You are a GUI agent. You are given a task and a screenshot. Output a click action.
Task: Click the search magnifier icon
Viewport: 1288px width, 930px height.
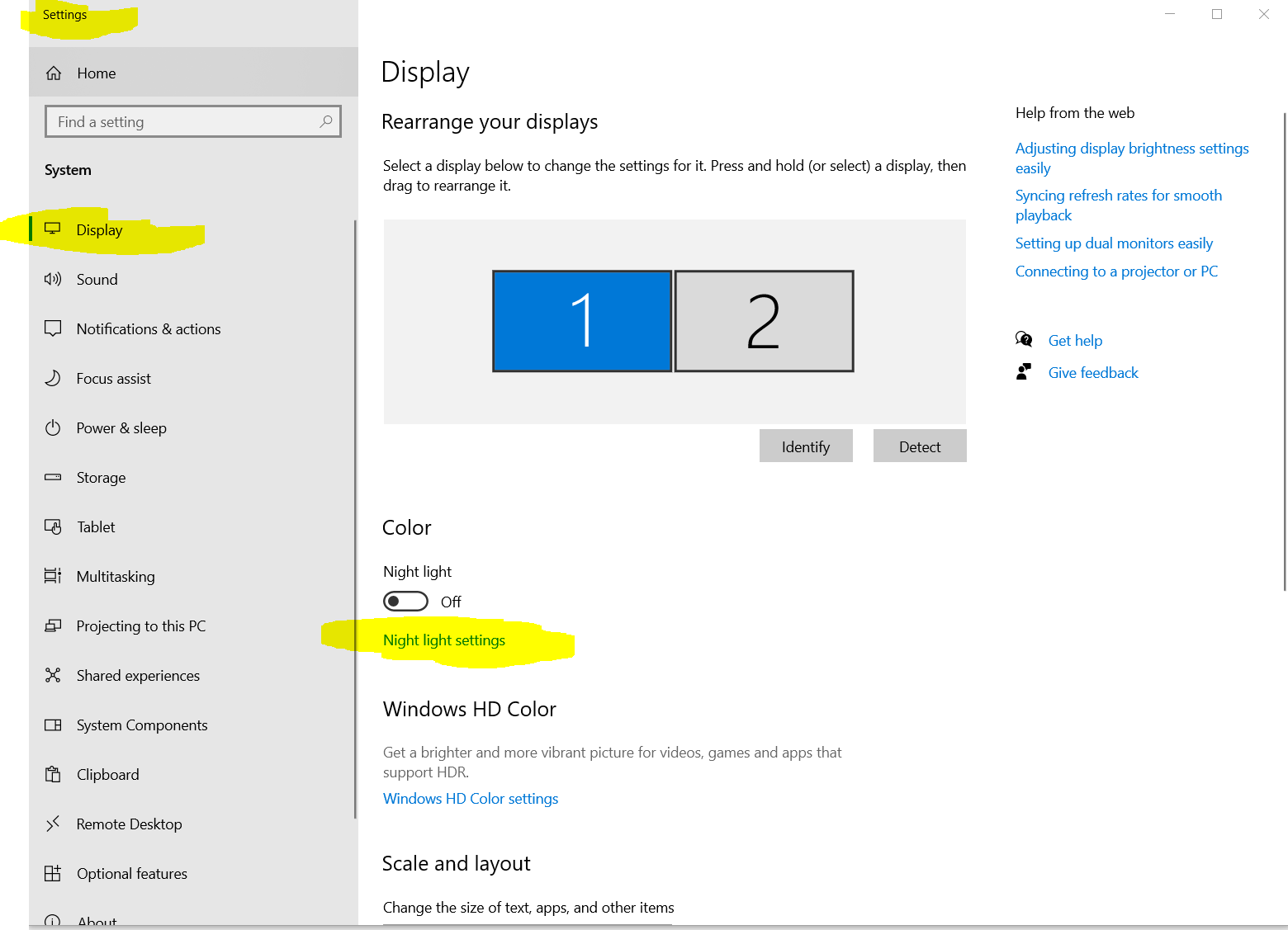(x=326, y=121)
